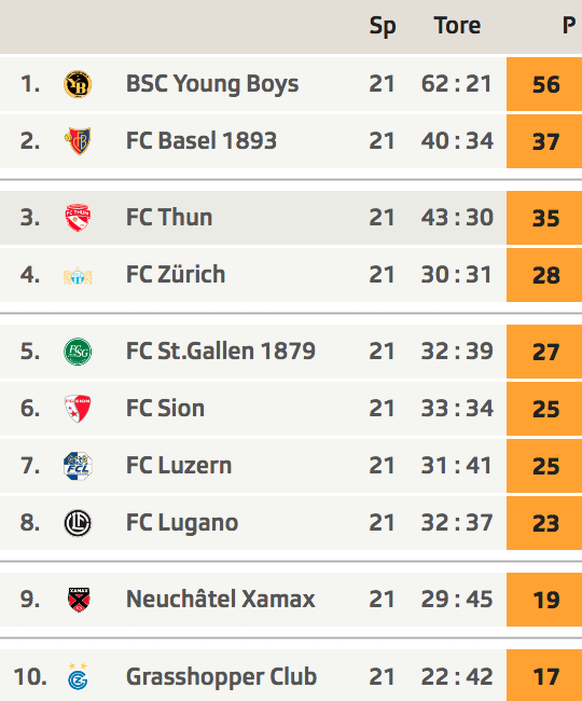Click the Tore column header
Image resolution: width=582 pixels, height=701 pixels.
coord(457,25)
